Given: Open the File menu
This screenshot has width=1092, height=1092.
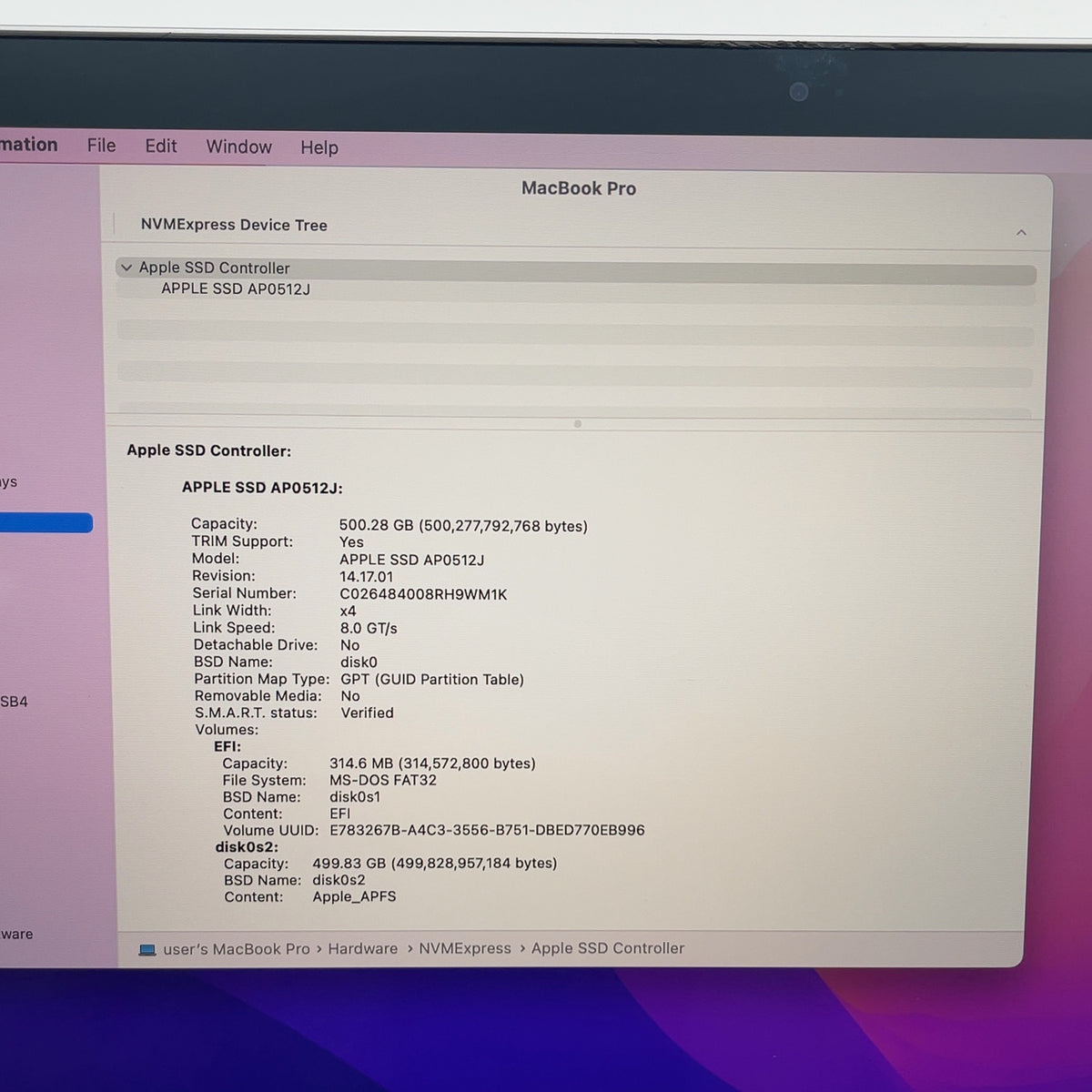Looking at the screenshot, I should click(x=101, y=146).
